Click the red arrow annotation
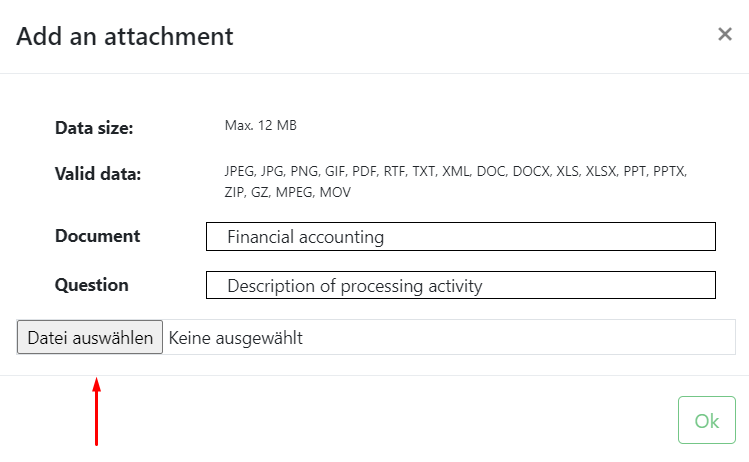This screenshot has height=462, width=749. [x=96, y=411]
